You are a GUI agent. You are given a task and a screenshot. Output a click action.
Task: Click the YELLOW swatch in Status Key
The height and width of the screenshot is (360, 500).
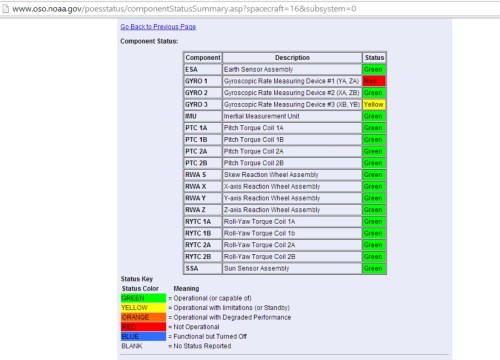point(143,308)
